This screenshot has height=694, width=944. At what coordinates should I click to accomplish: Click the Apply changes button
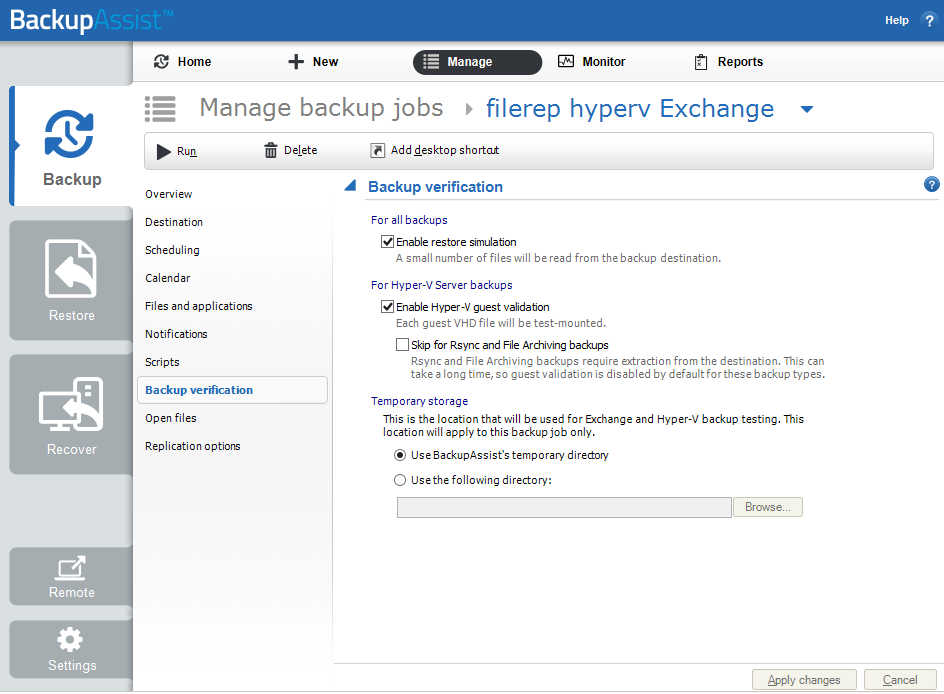(804, 680)
